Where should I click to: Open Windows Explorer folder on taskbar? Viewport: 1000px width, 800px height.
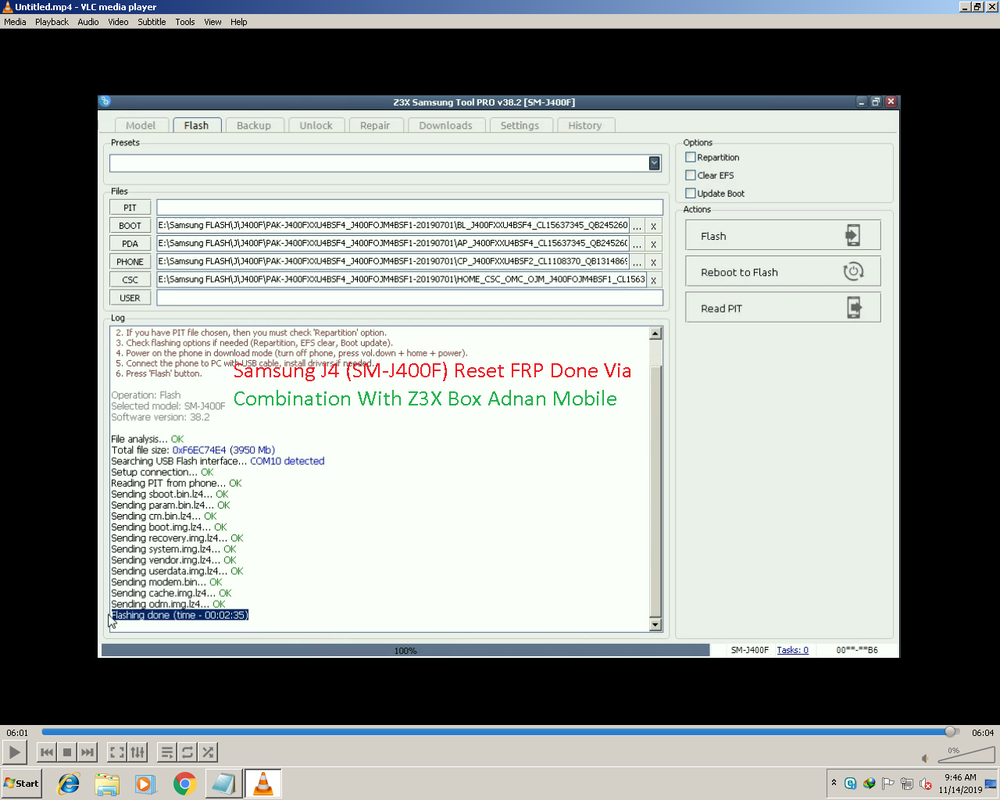pyautogui.click(x=107, y=783)
